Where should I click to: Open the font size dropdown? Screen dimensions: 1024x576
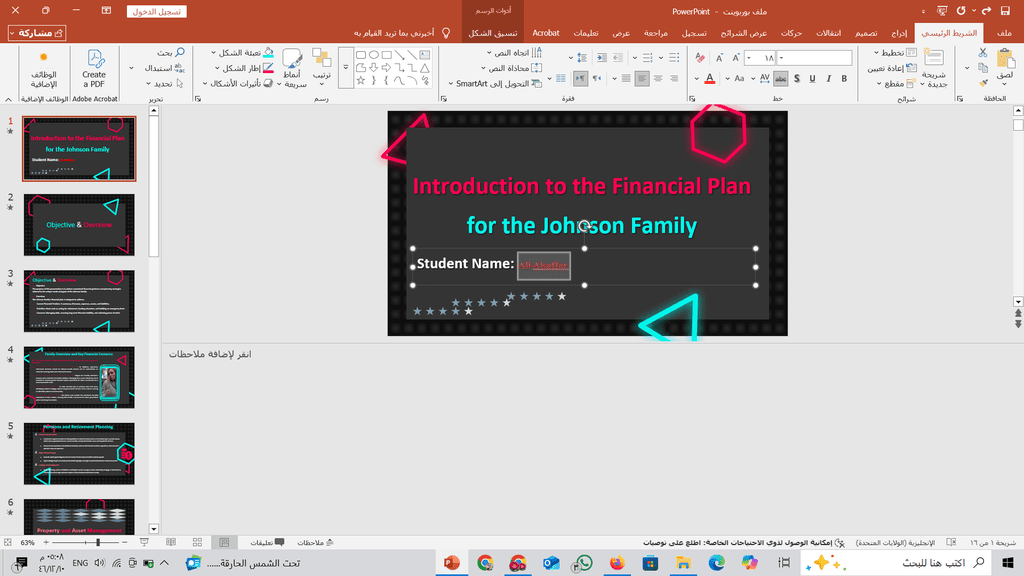(748, 58)
